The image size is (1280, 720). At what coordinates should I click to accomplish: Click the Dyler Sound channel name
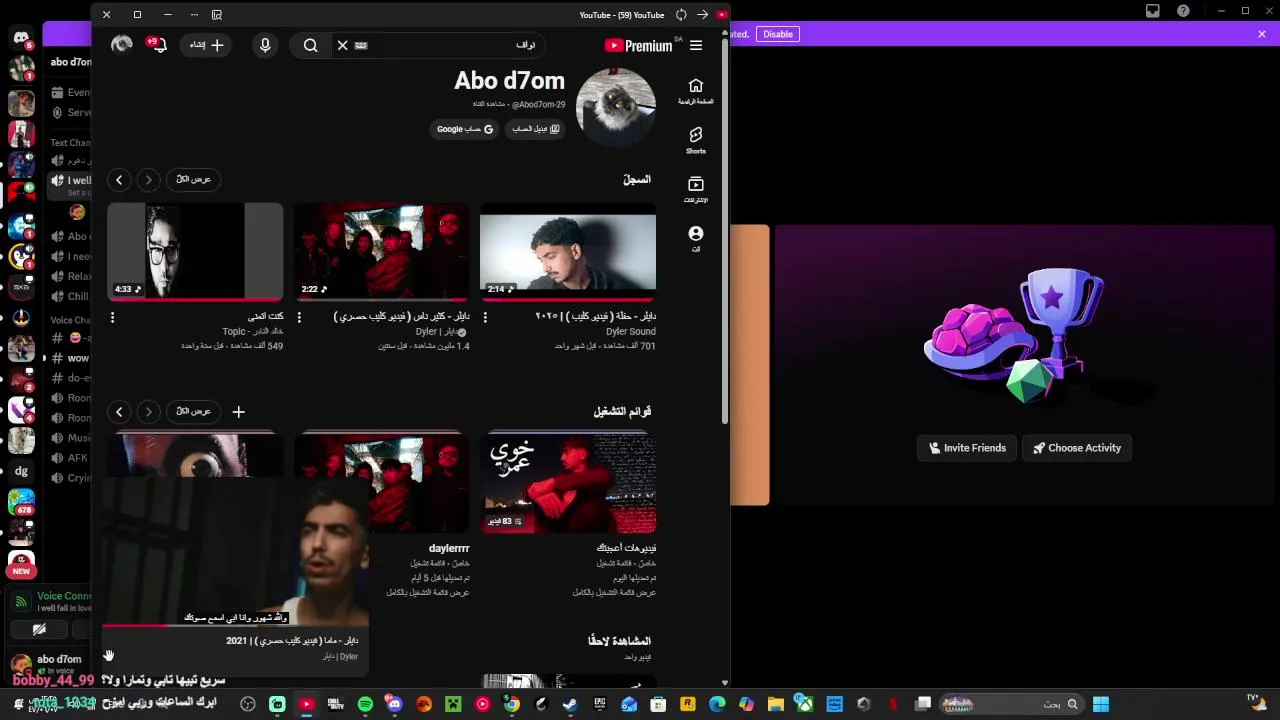tap(630, 331)
